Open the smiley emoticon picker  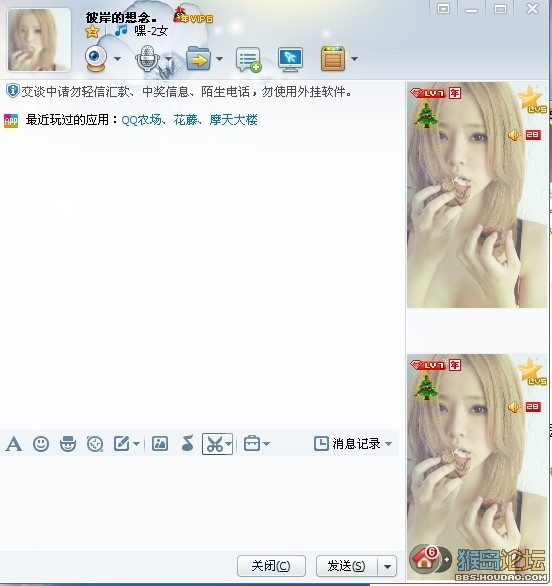(41, 444)
